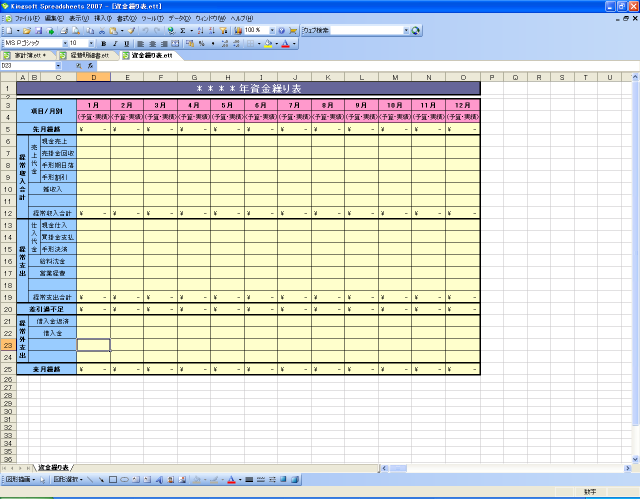Open the font size dropdown

pyautogui.click(x=91, y=43)
